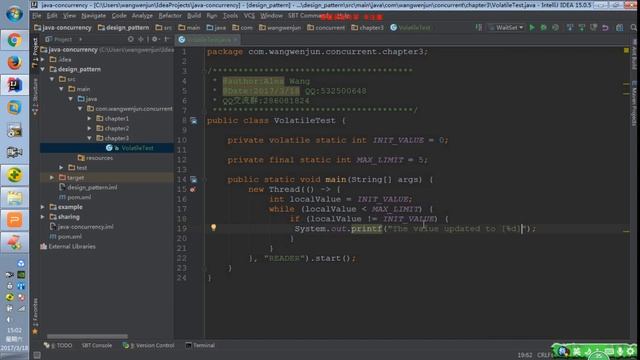Expand the sharing module
This screenshot has width=640, height=360.
(x=43, y=217)
